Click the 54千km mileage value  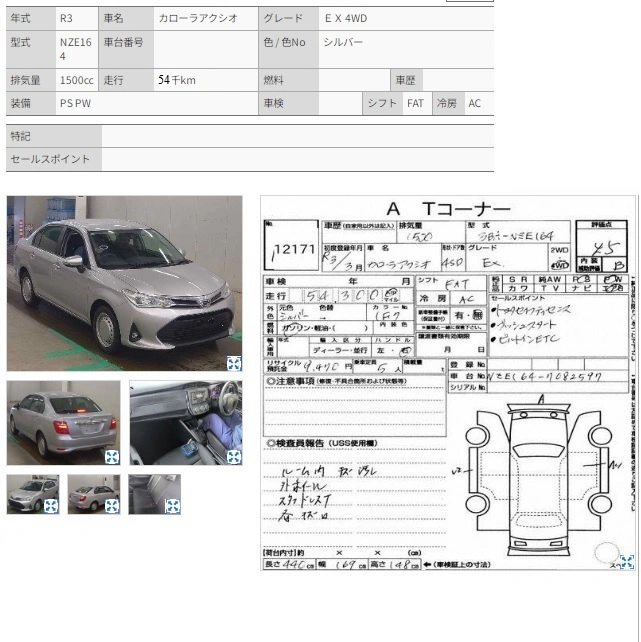[x=177, y=80]
